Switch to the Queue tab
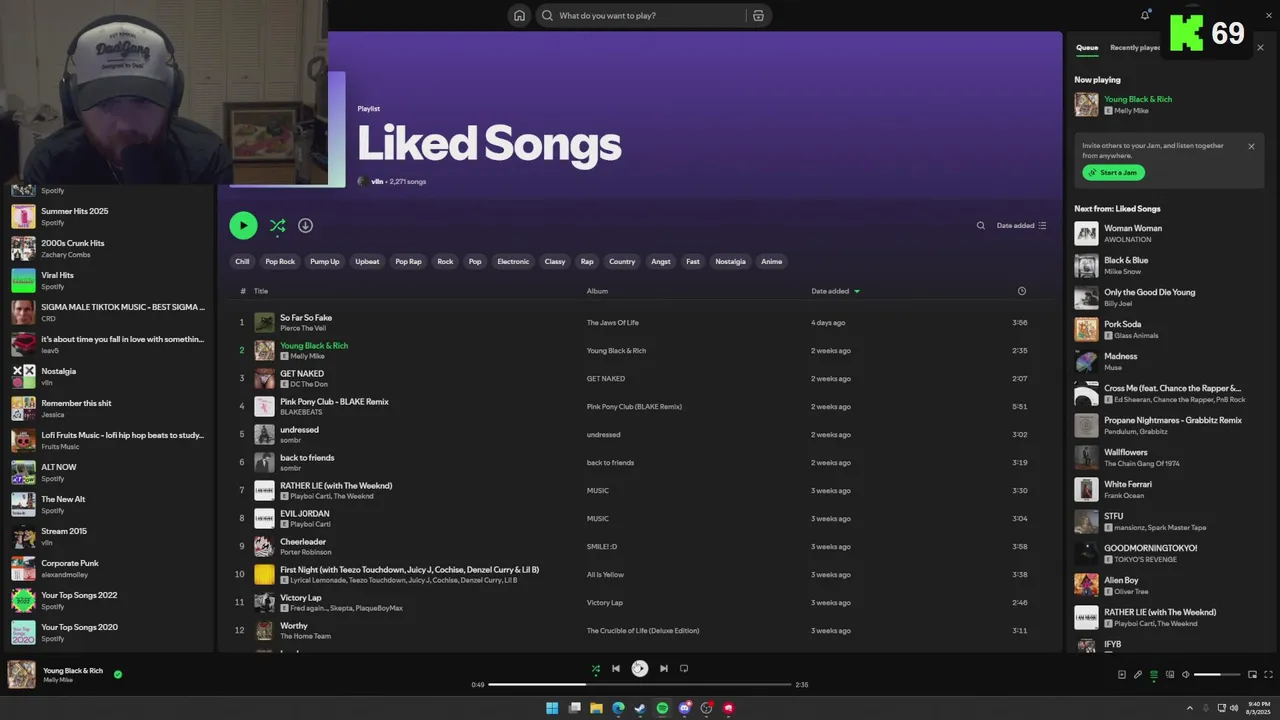Viewport: 1280px width, 720px height. (x=1087, y=47)
